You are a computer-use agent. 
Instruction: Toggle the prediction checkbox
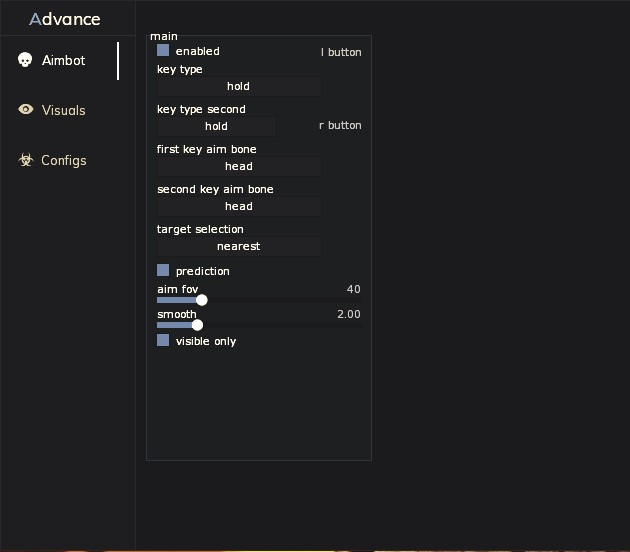(163, 270)
